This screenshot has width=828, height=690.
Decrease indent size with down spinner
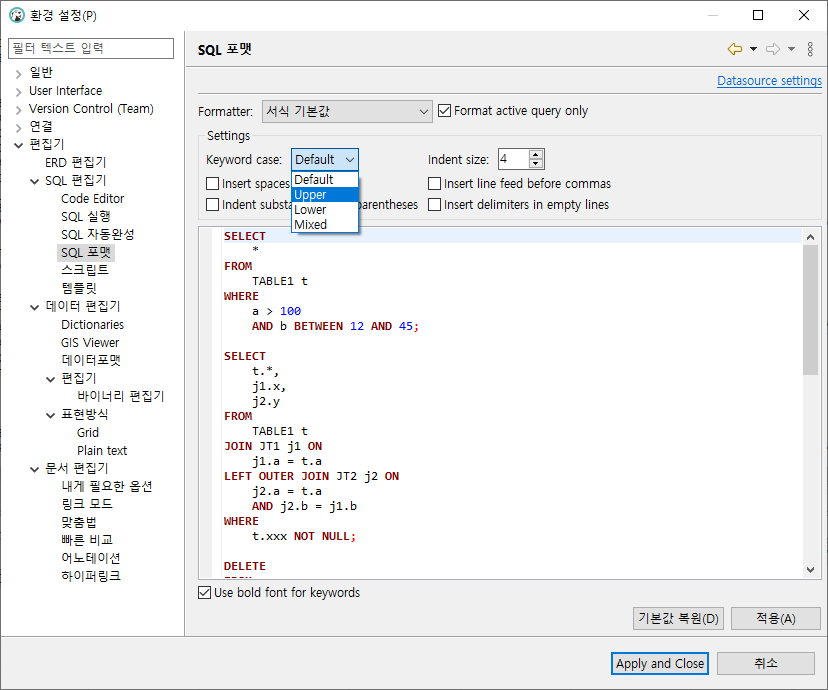536,164
